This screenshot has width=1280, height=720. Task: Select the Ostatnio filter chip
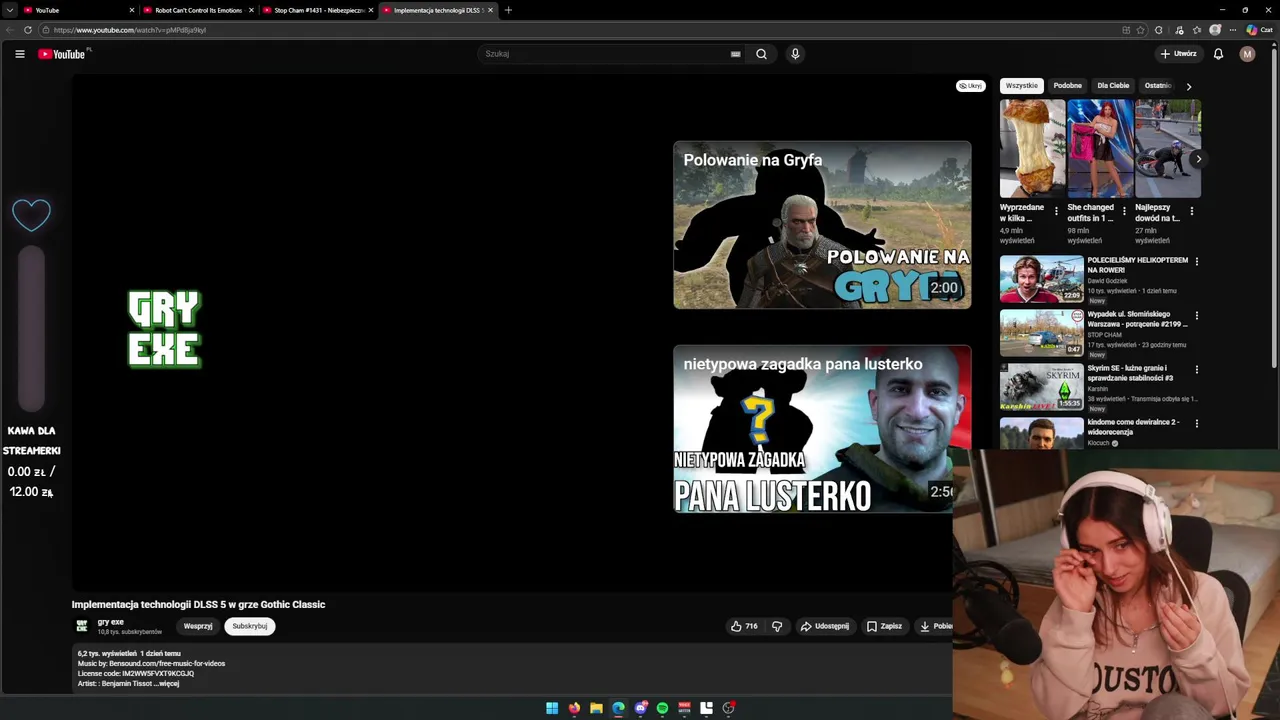tap(1158, 86)
